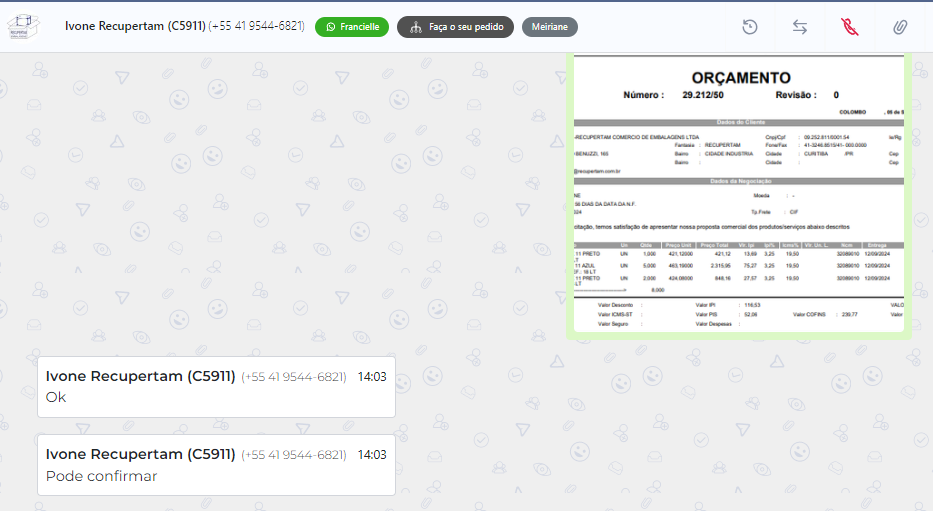The image size is (933, 511).
Task: Click the gray Meiriane agent badge
Action: (549, 27)
